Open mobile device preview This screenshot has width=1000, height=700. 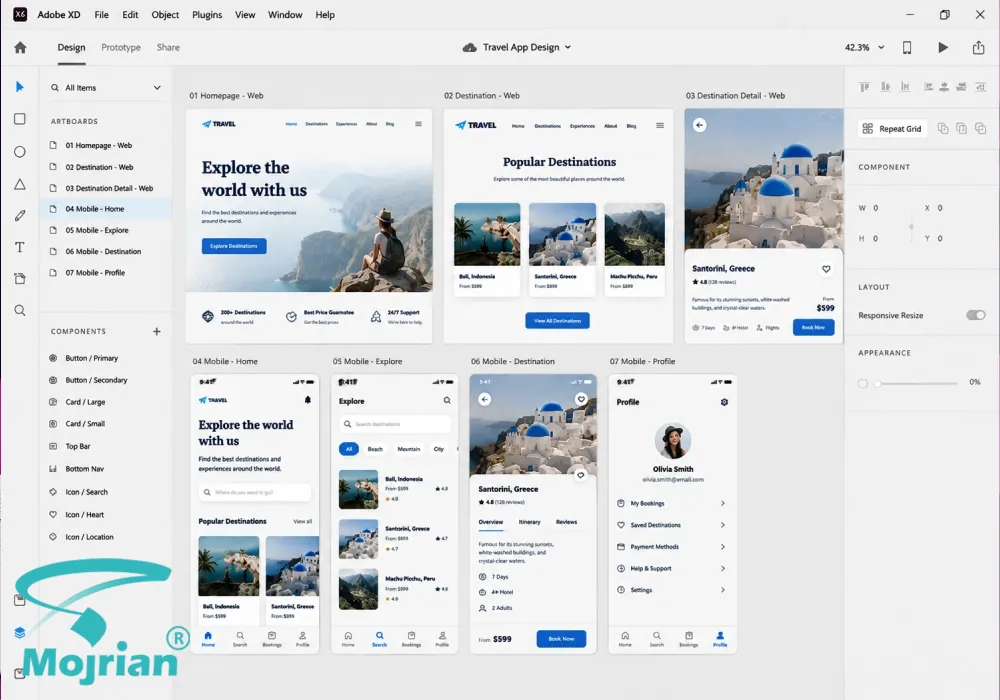click(x=907, y=47)
